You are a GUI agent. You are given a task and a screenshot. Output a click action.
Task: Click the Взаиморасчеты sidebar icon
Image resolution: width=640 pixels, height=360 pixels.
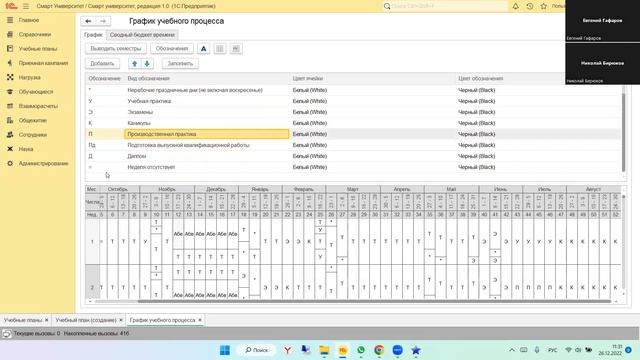coord(10,106)
